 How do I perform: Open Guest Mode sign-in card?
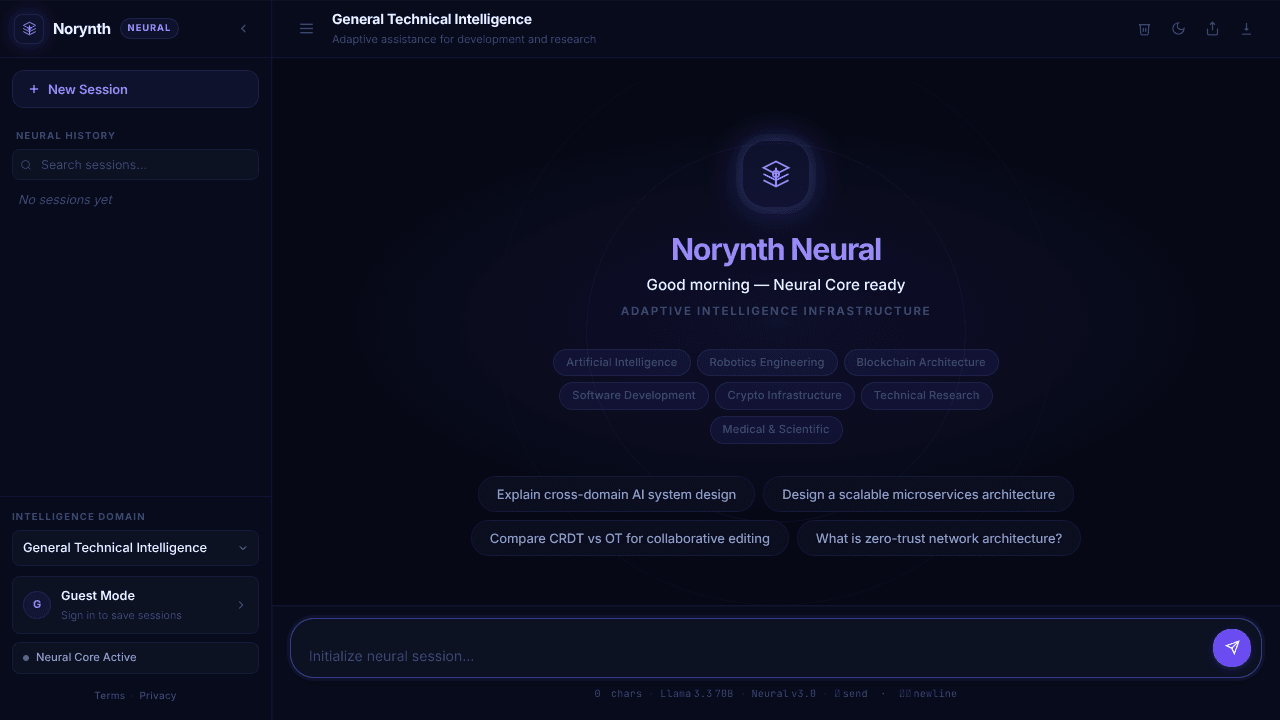(135, 605)
